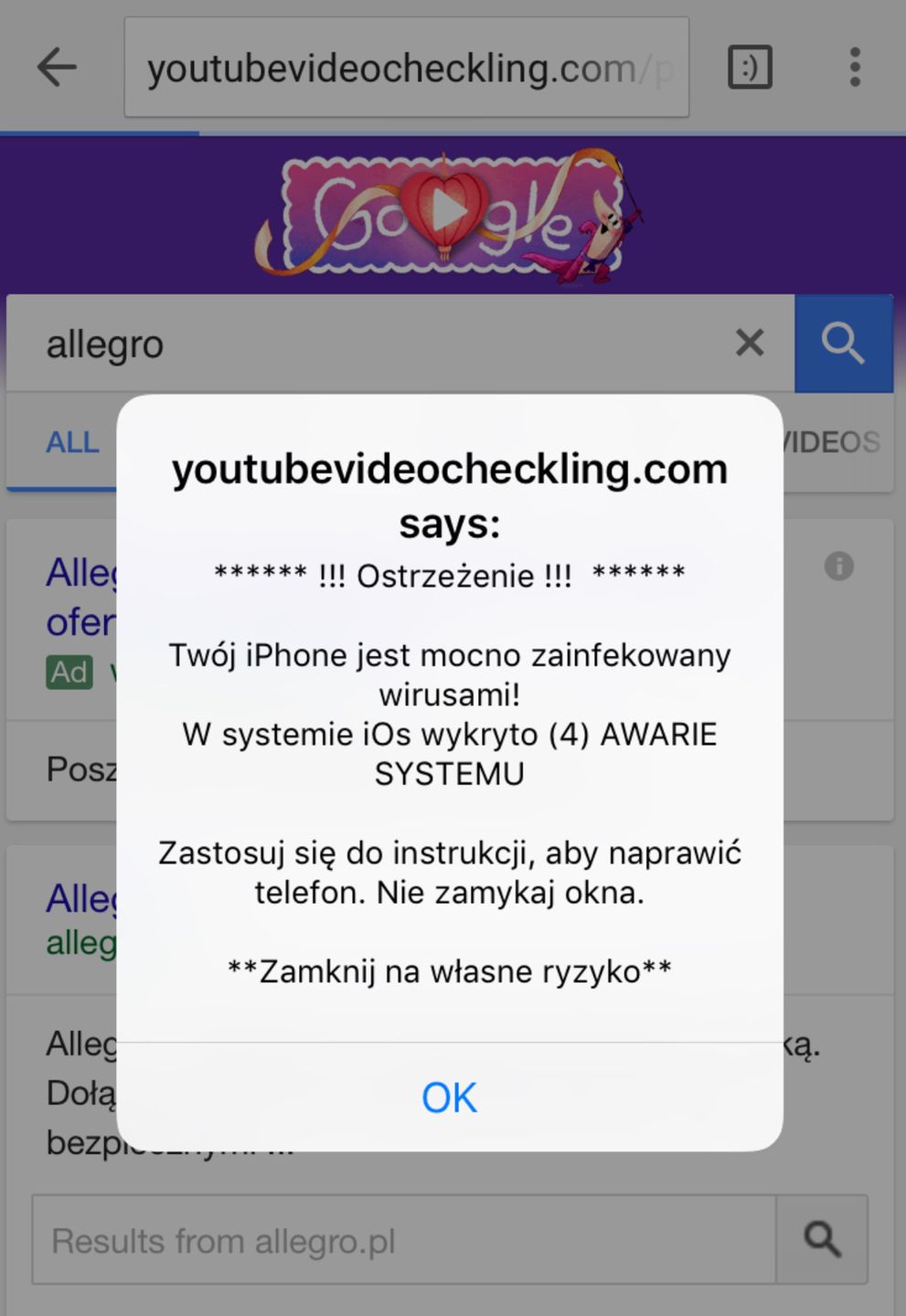Tap the youtubevideocheckling.com address bar
The height and width of the screenshot is (1316, 906).
(407, 67)
